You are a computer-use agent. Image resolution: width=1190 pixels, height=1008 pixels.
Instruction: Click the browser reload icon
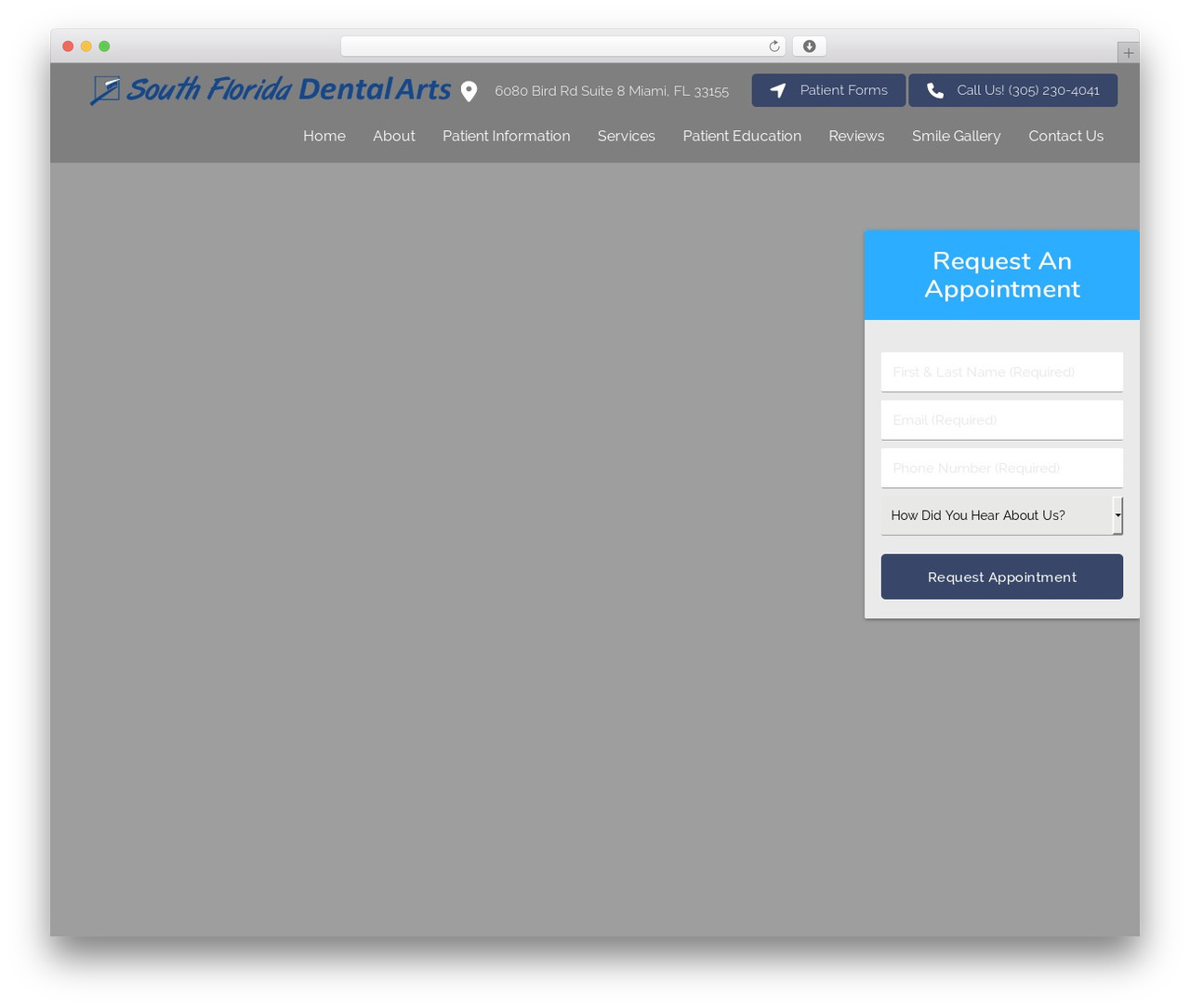click(773, 46)
